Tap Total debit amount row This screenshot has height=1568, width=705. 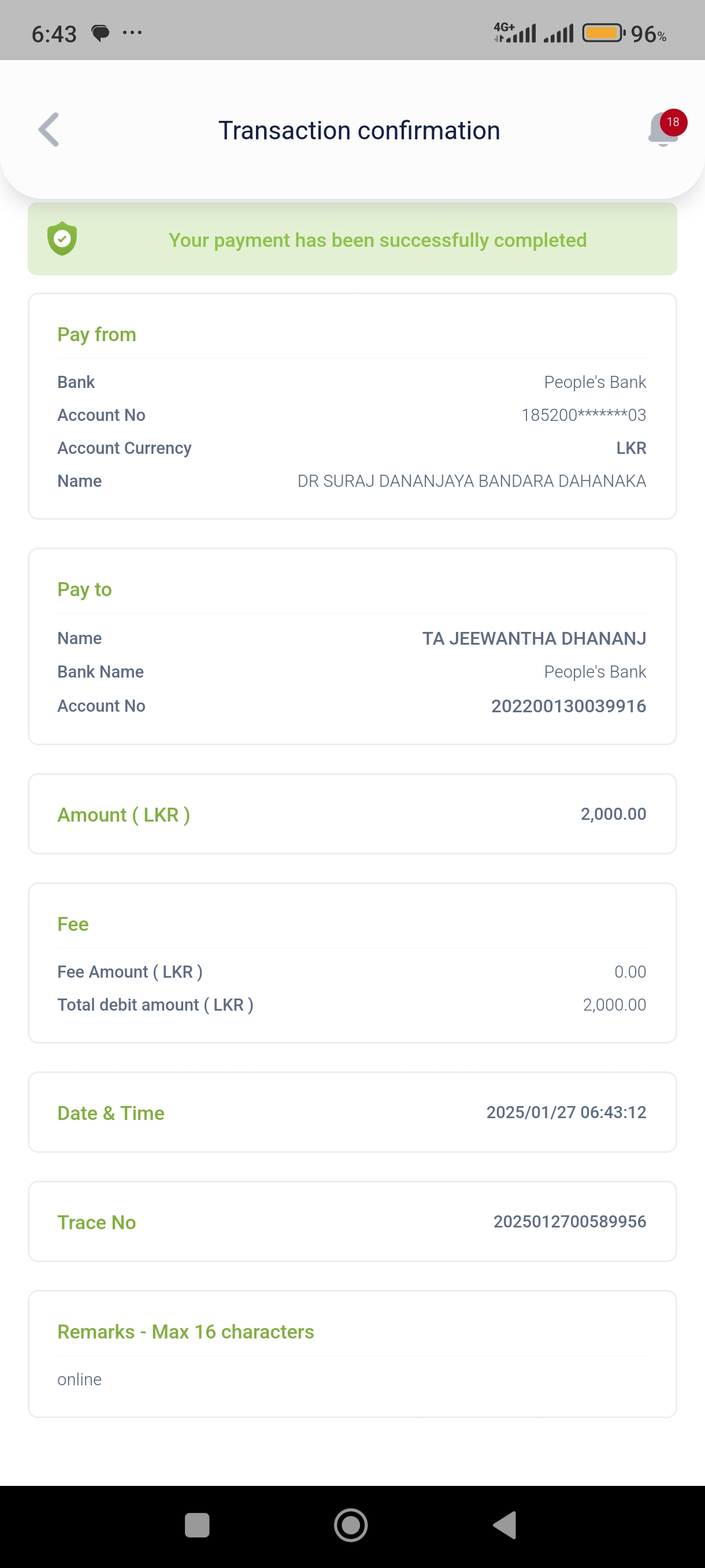tap(351, 1004)
